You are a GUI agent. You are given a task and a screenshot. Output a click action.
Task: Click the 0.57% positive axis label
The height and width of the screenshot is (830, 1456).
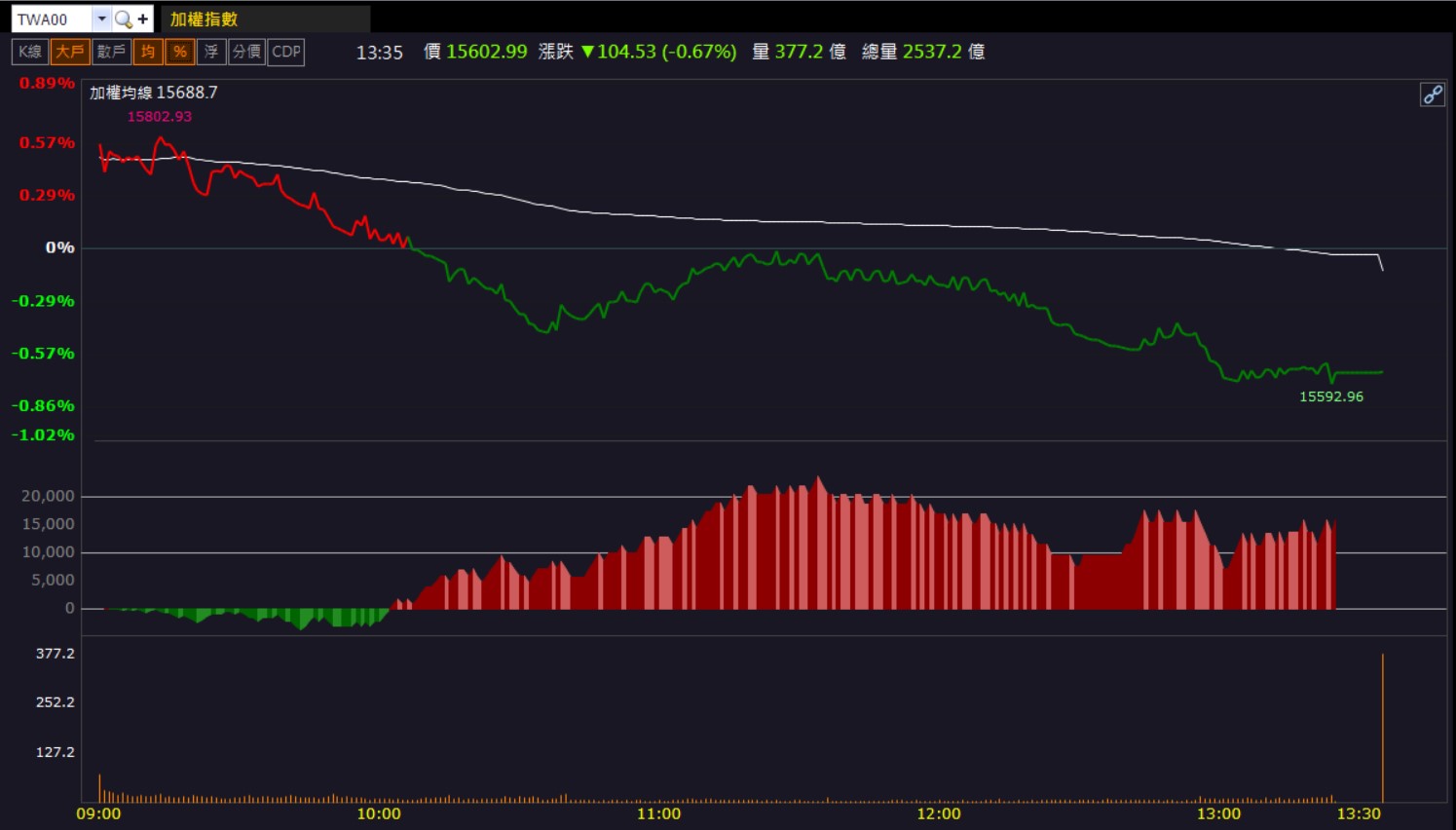[47, 143]
